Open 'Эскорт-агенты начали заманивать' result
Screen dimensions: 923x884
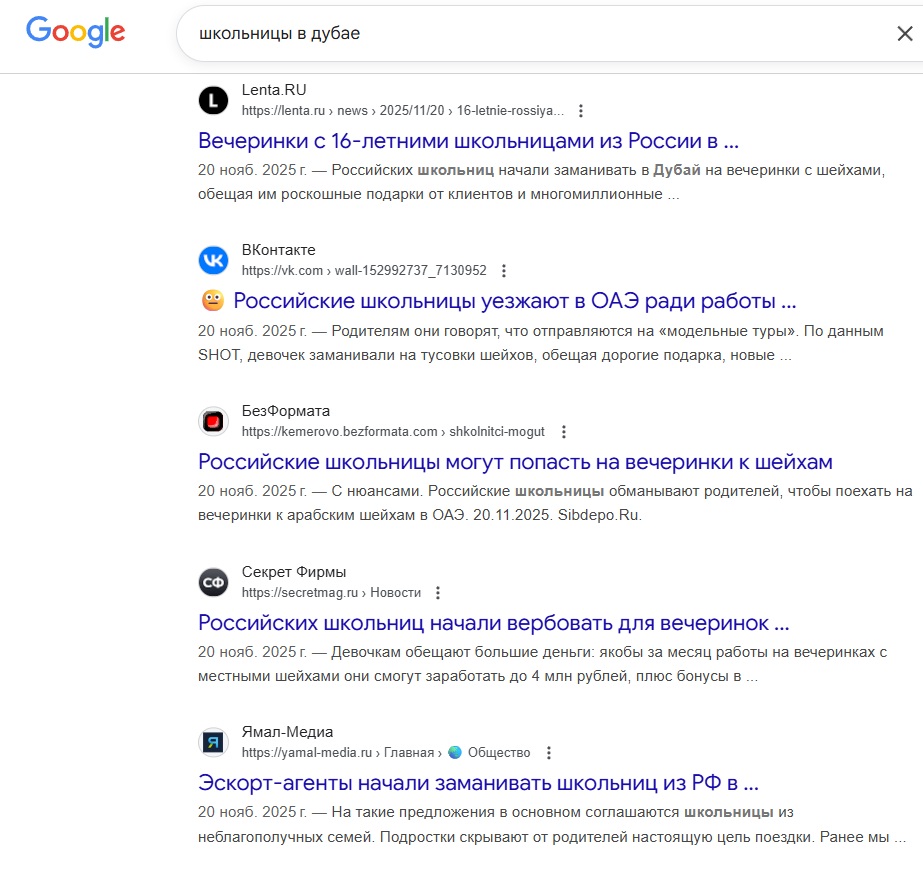click(478, 783)
